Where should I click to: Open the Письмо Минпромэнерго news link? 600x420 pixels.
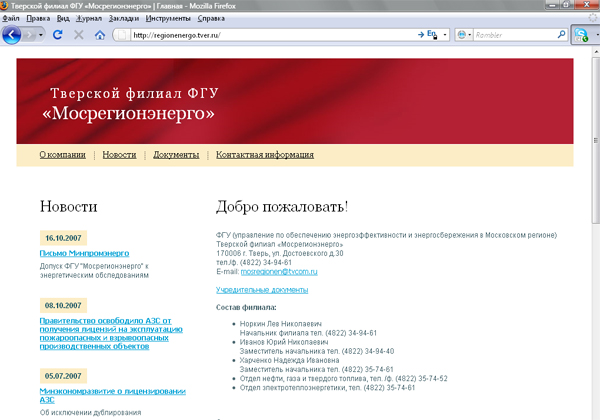pos(84,253)
